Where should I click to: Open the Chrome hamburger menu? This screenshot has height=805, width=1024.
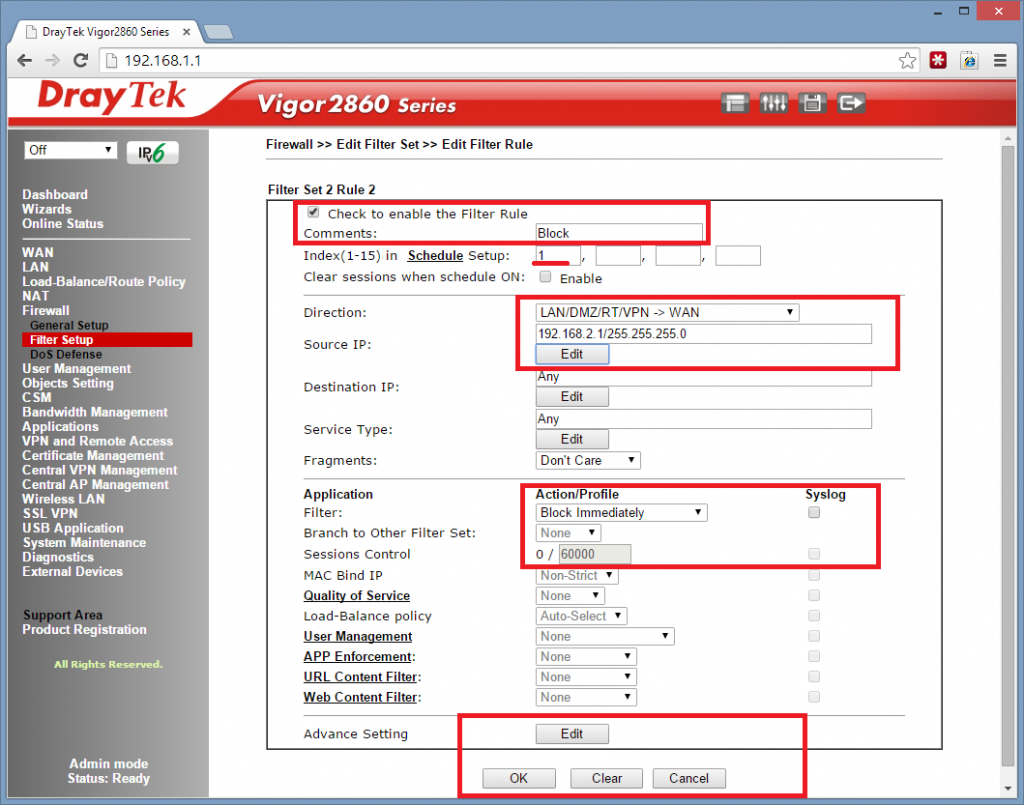point(1000,61)
